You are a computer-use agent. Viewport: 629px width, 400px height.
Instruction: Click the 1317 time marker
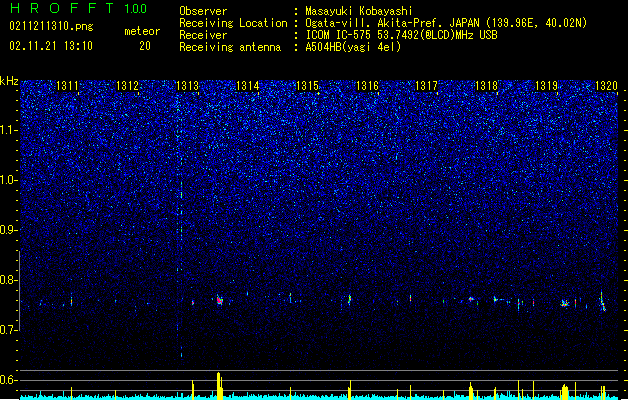pyautogui.click(x=426, y=86)
